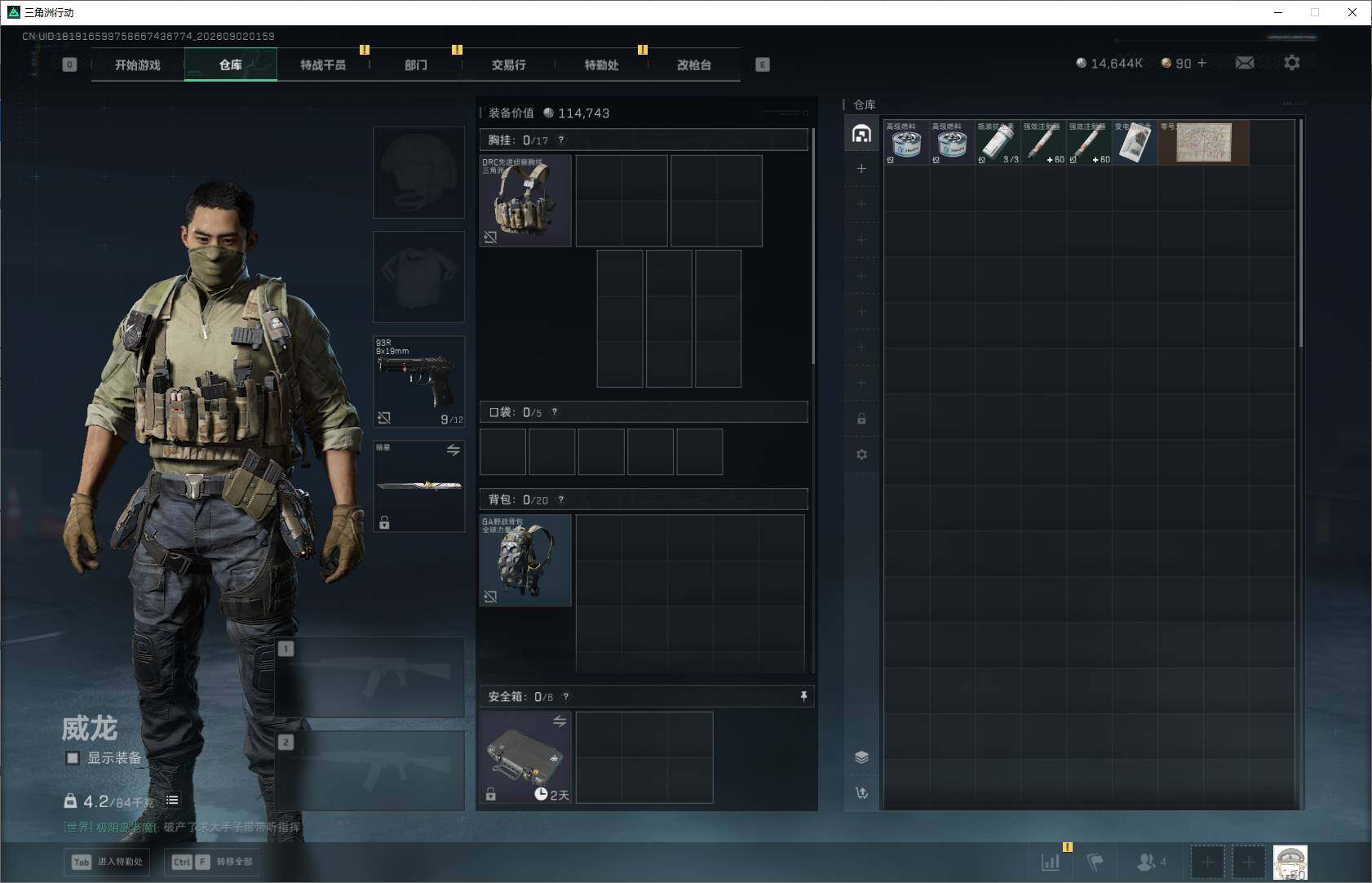The width and height of the screenshot is (1372, 883).
Task: Open the settings gear in the top bar
Action: pos(1292,63)
